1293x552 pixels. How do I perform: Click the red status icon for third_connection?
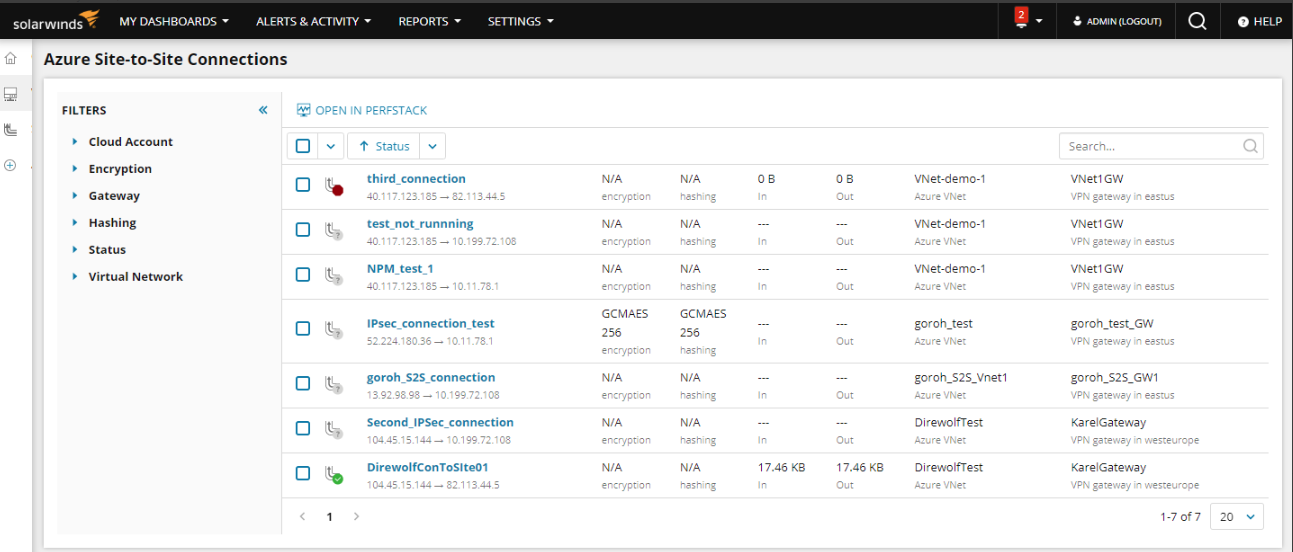pyautogui.click(x=334, y=186)
